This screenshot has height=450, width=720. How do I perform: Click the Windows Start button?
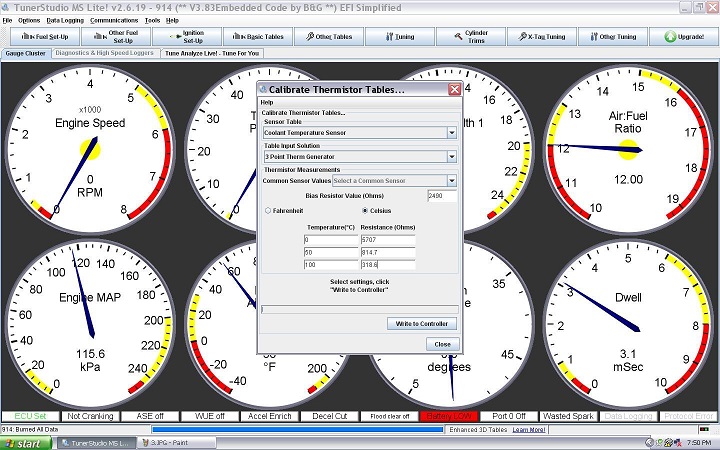pos(26,443)
